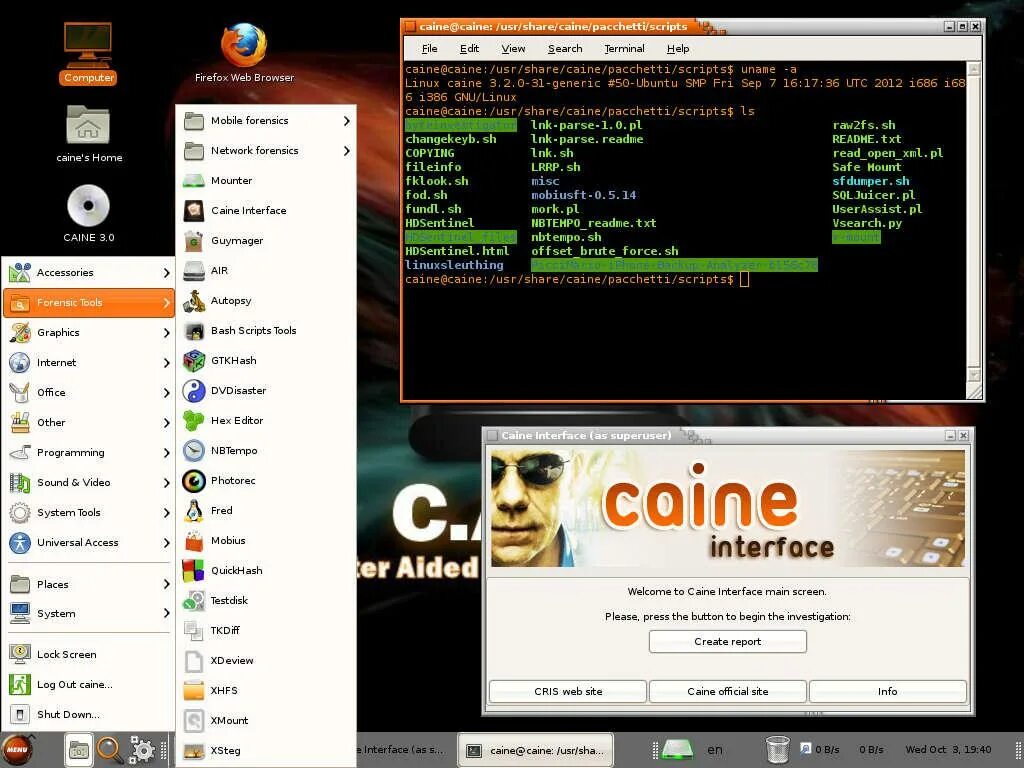Open the Terminal menu in menubar

tap(624, 48)
